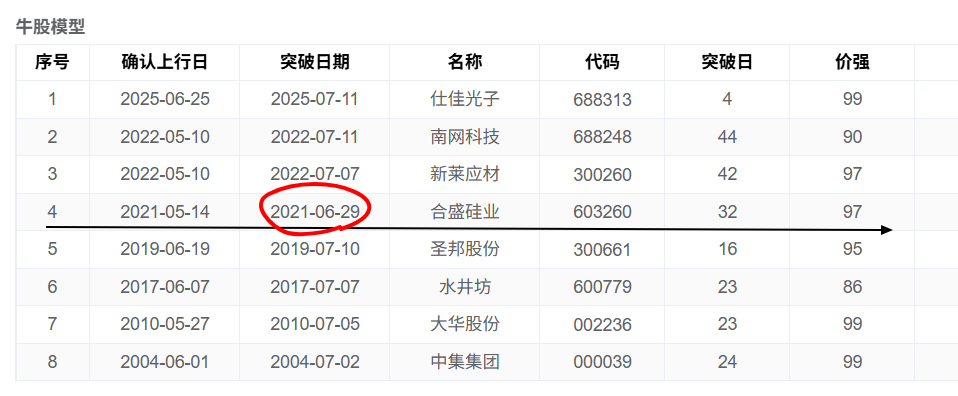This screenshot has height=396, width=958.
Task: Click stock code 000039
Action: click(602, 362)
